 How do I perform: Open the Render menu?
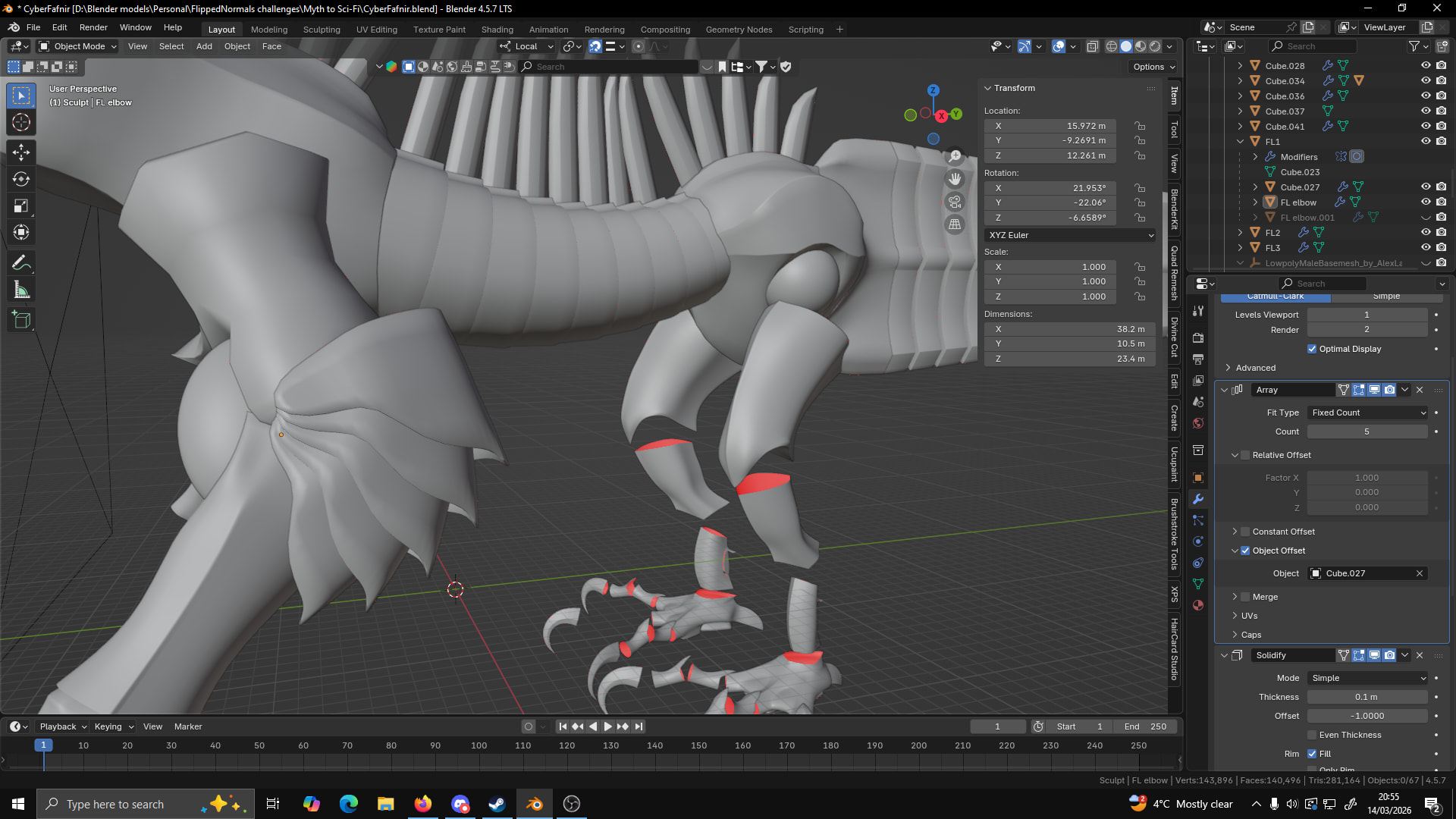(x=93, y=27)
